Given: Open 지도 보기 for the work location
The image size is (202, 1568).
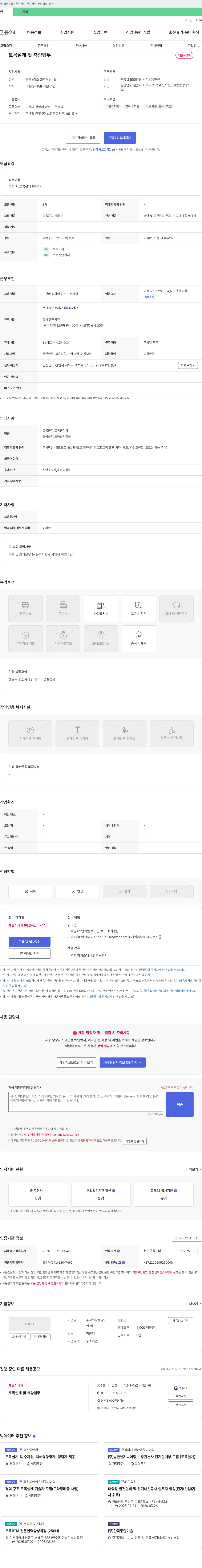Looking at the screenshot, I should click(x=187, y=365).
